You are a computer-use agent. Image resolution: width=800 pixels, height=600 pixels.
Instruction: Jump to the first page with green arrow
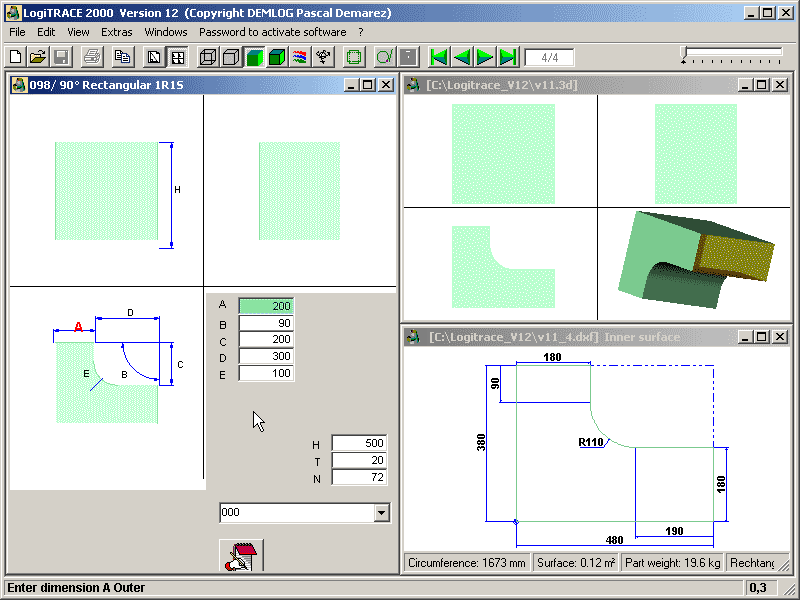pyautogui.click(x=439, y=57)
